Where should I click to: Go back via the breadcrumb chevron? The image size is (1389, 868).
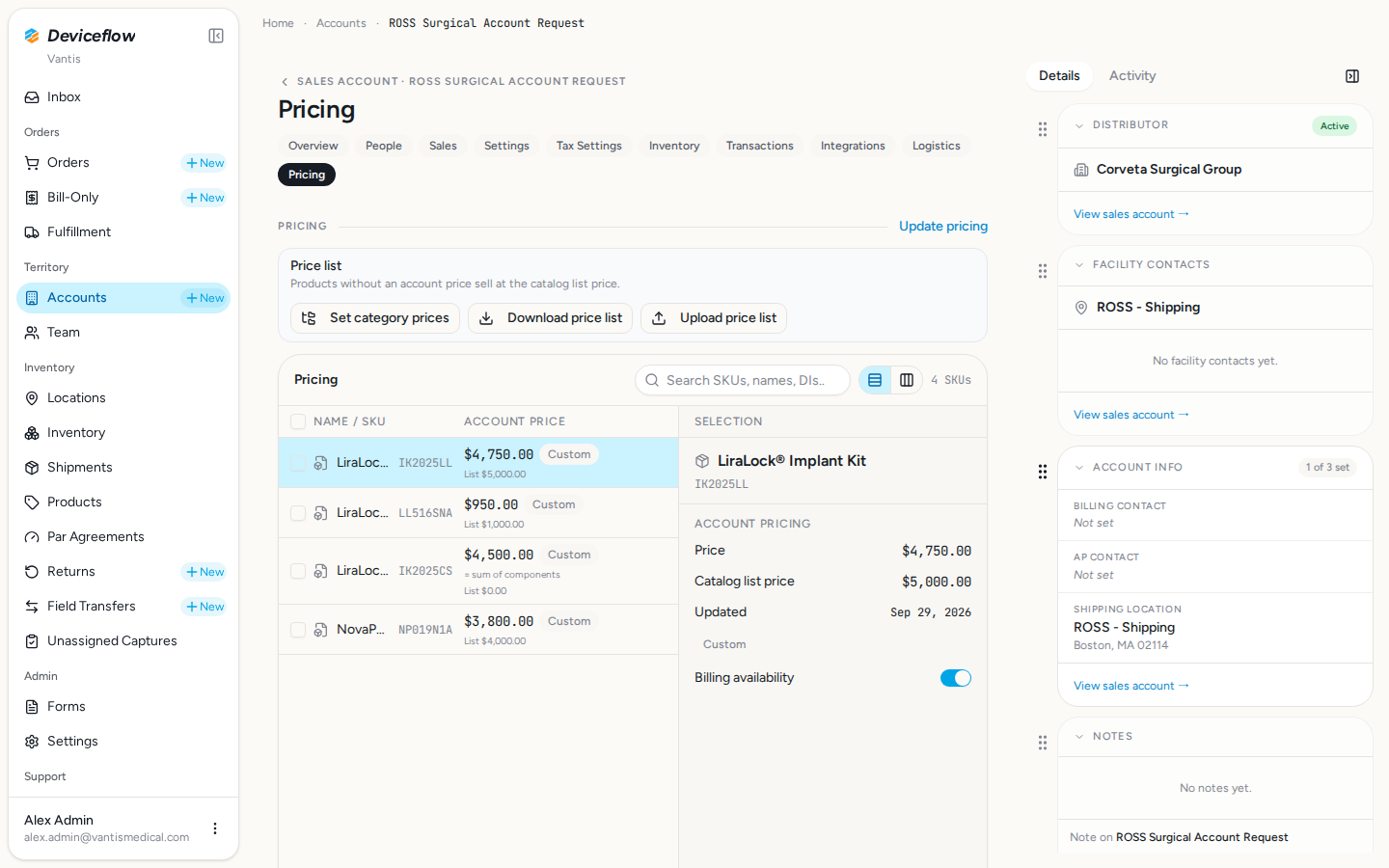point(285,82)
